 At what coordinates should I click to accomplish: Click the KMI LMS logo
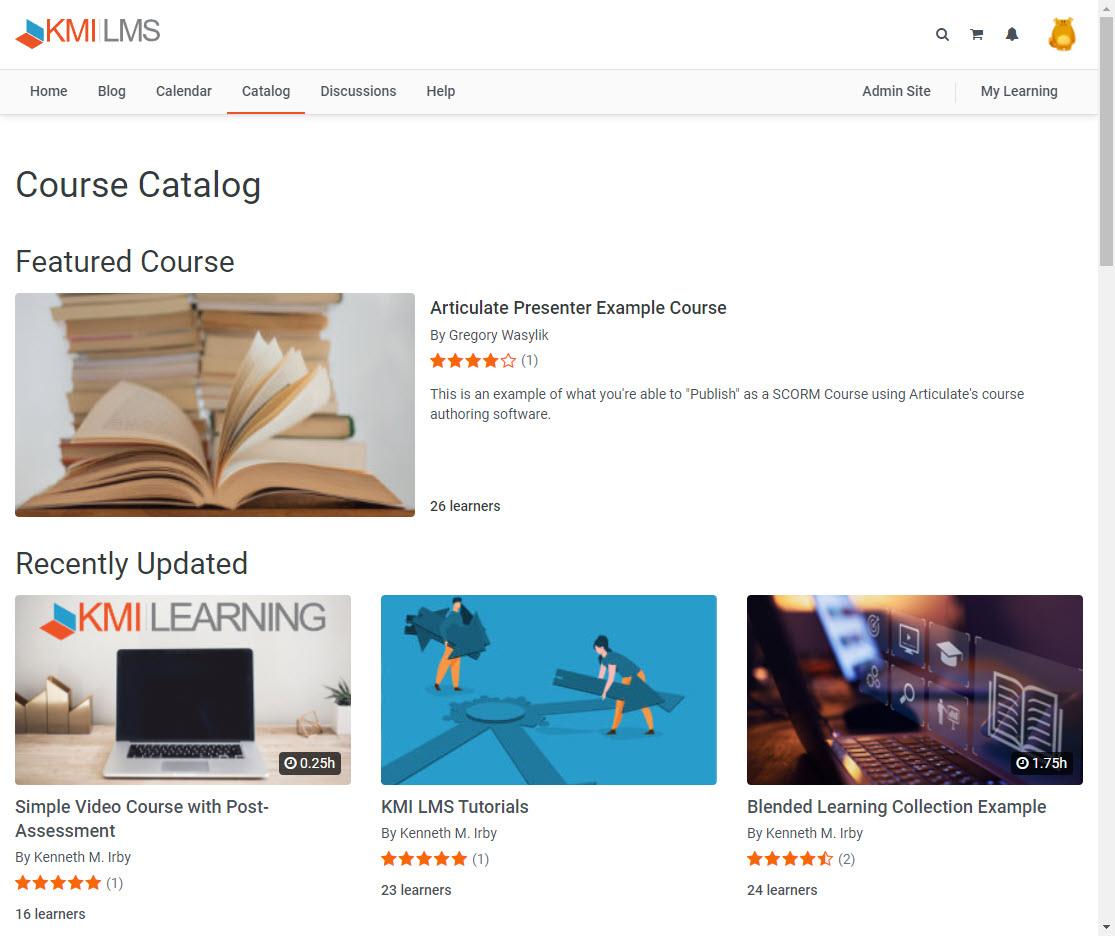click(x=88, y=33)
